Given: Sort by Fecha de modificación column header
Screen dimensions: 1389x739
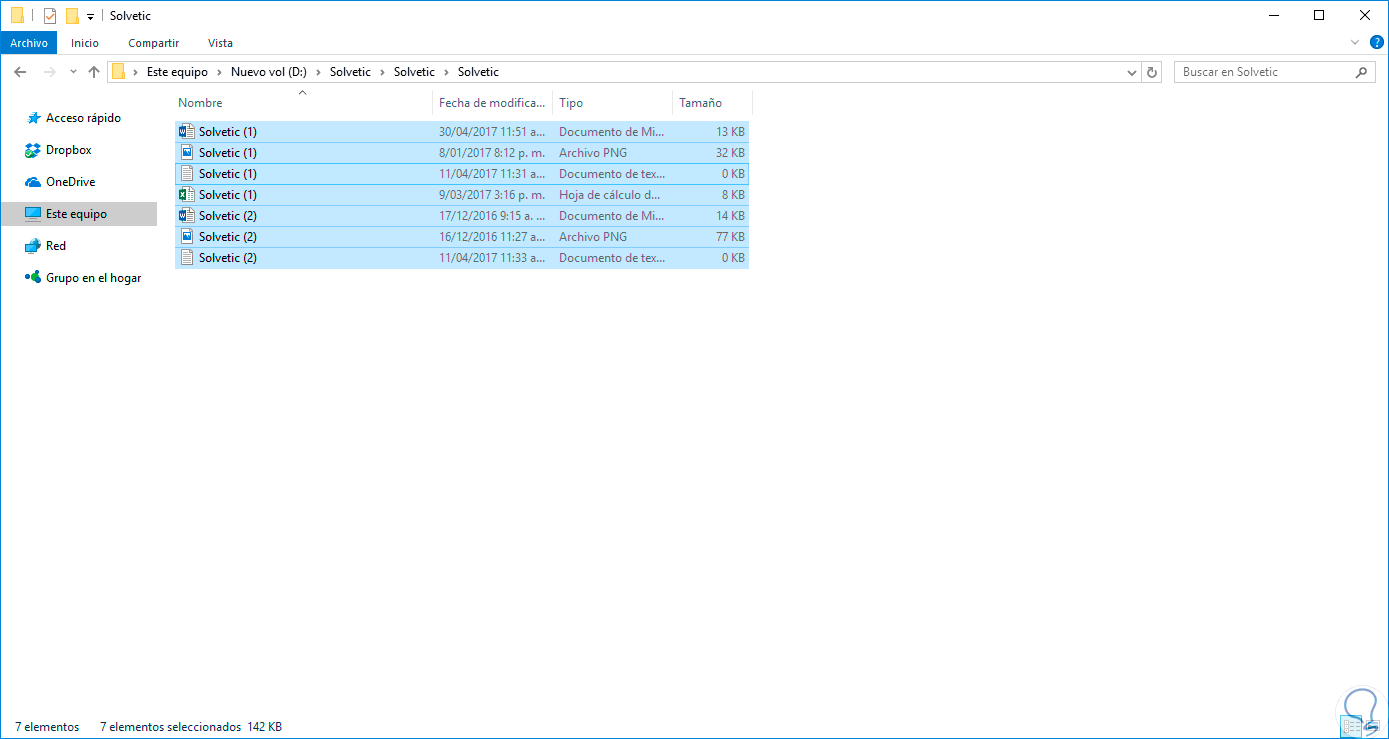Looking at the screenshot, I should click(x=494, y=103).
